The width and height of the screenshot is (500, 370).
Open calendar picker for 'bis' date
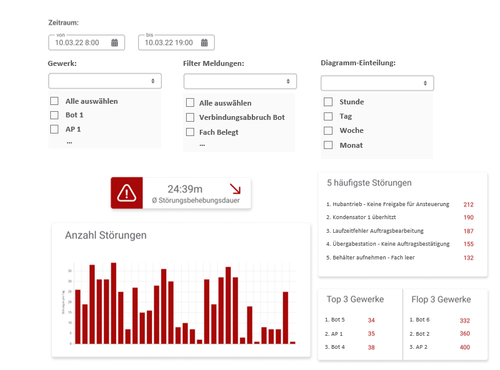point(204,43)
